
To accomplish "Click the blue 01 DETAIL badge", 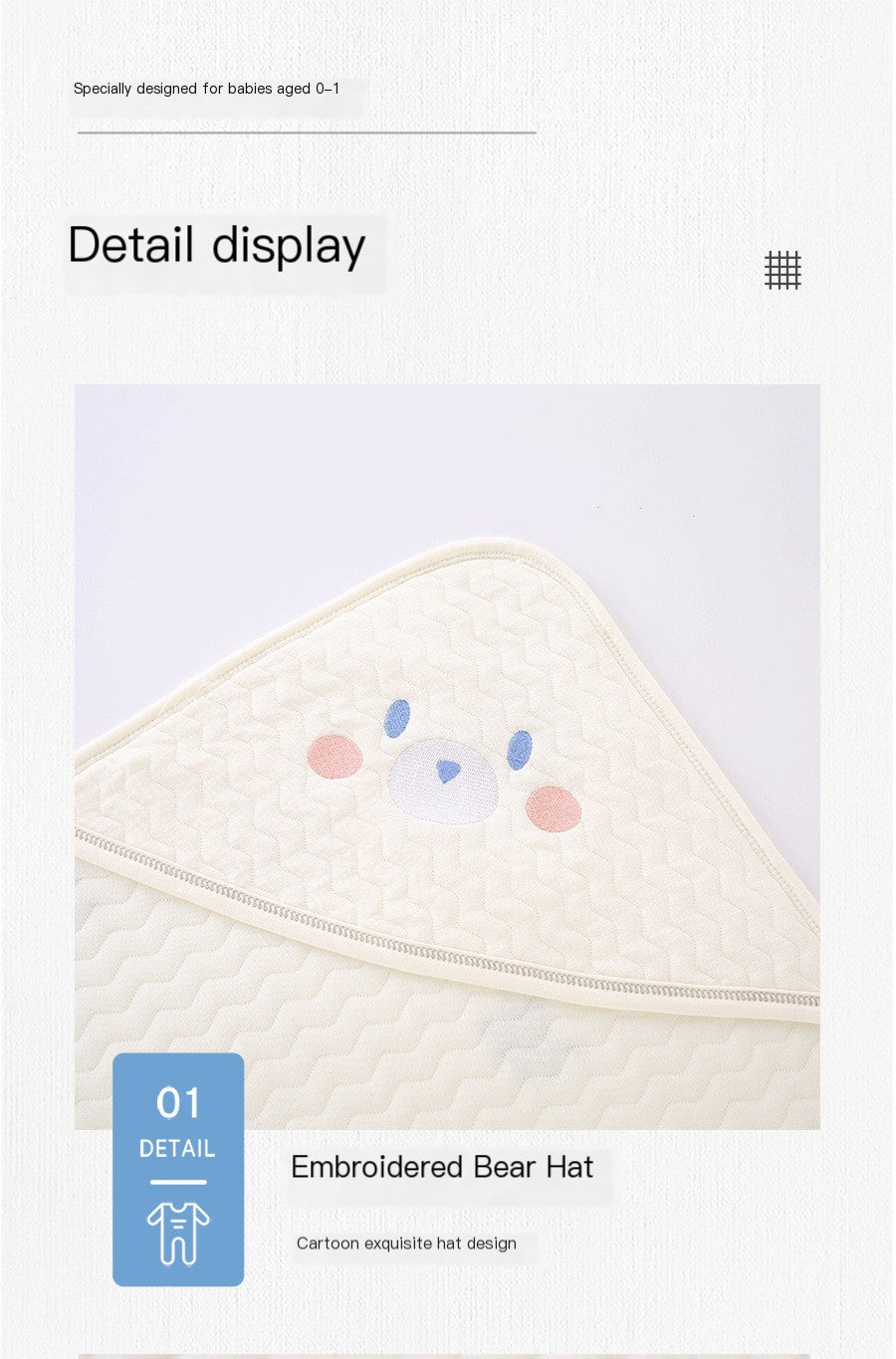I will pyautogui.click(x=178, y=1169).
